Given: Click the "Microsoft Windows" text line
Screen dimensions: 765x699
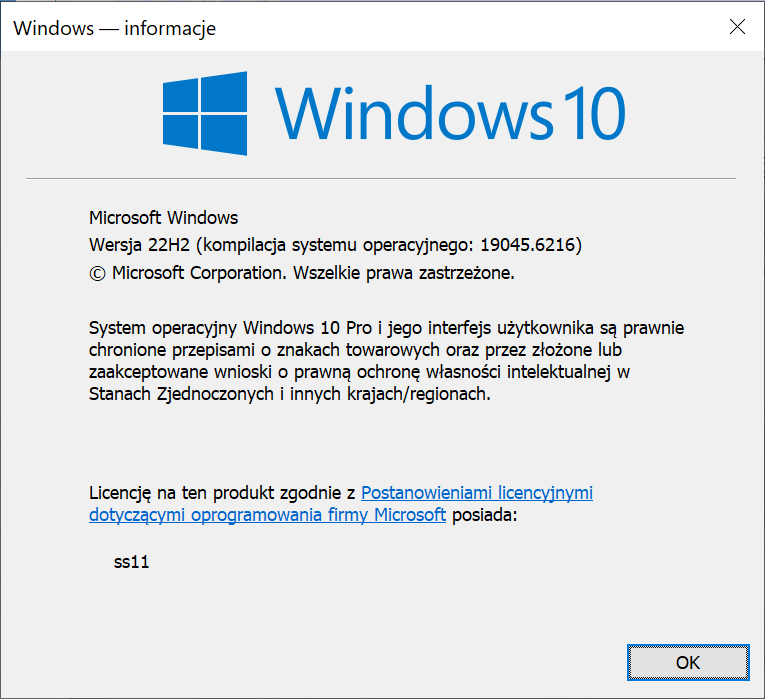Looking at the screenshot, I should point(164,218).
